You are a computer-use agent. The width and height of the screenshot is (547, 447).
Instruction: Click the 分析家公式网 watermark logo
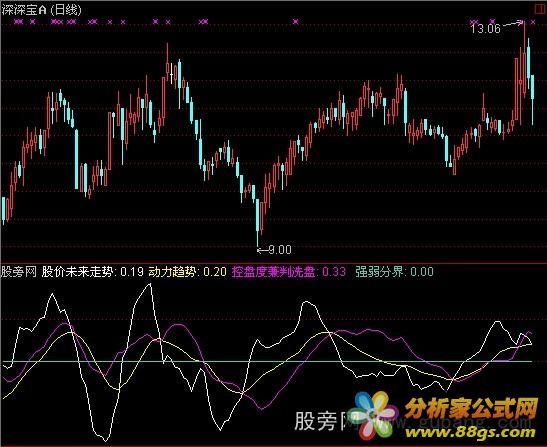click(x=471, y=409)
